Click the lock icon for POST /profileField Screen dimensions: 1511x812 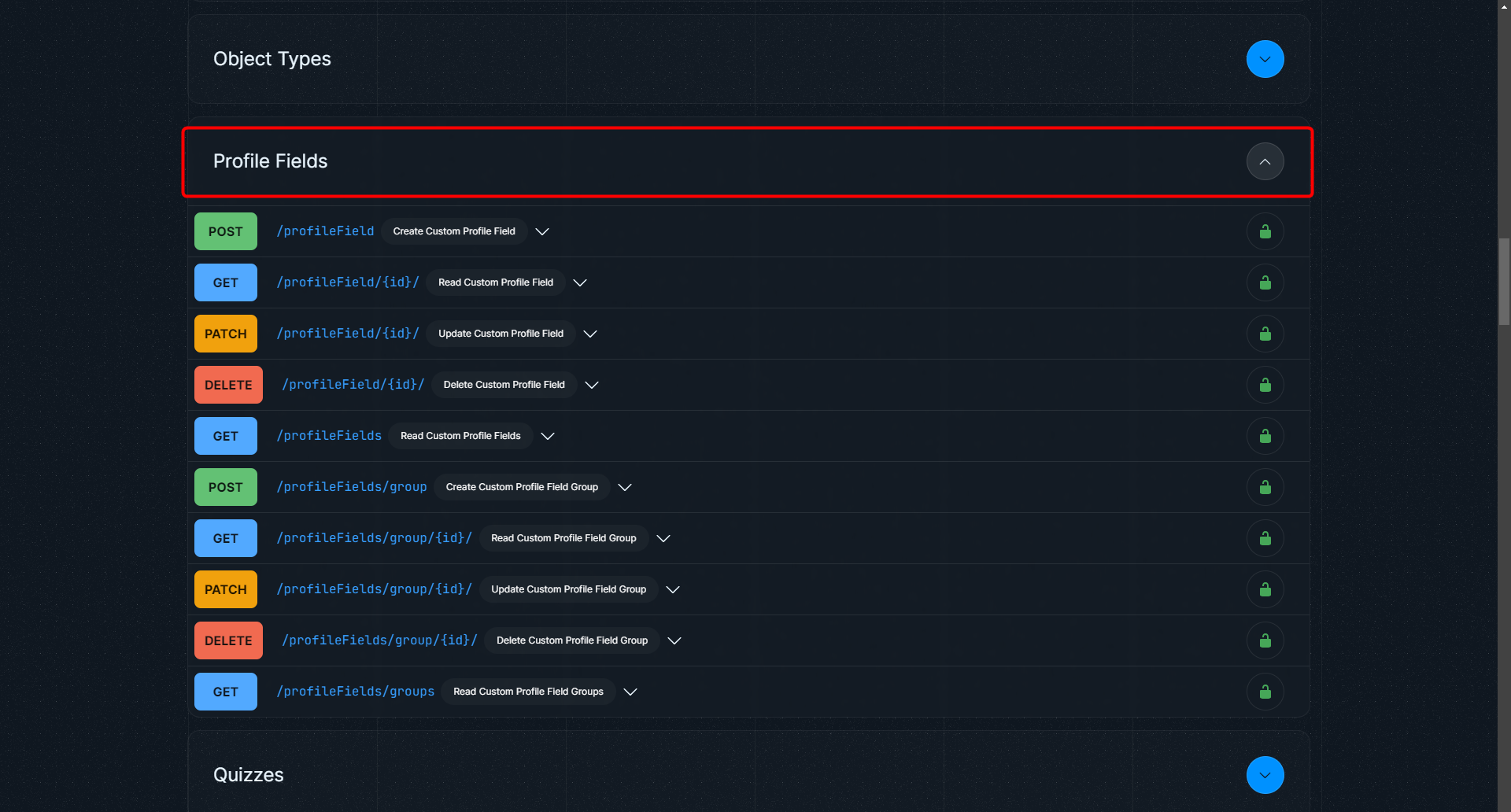point(1265,231)
